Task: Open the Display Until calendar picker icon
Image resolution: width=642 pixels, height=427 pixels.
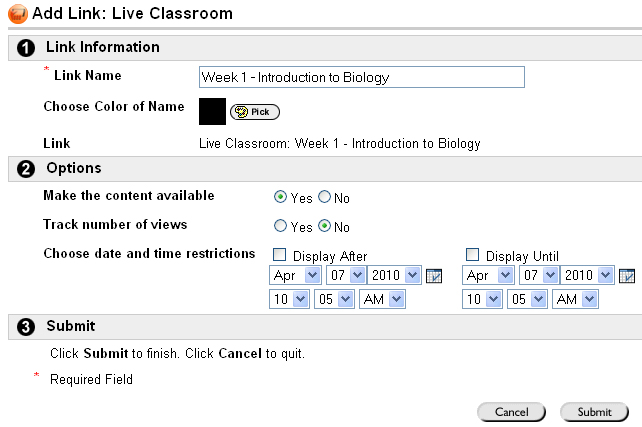Action: (x=627, y=276)
